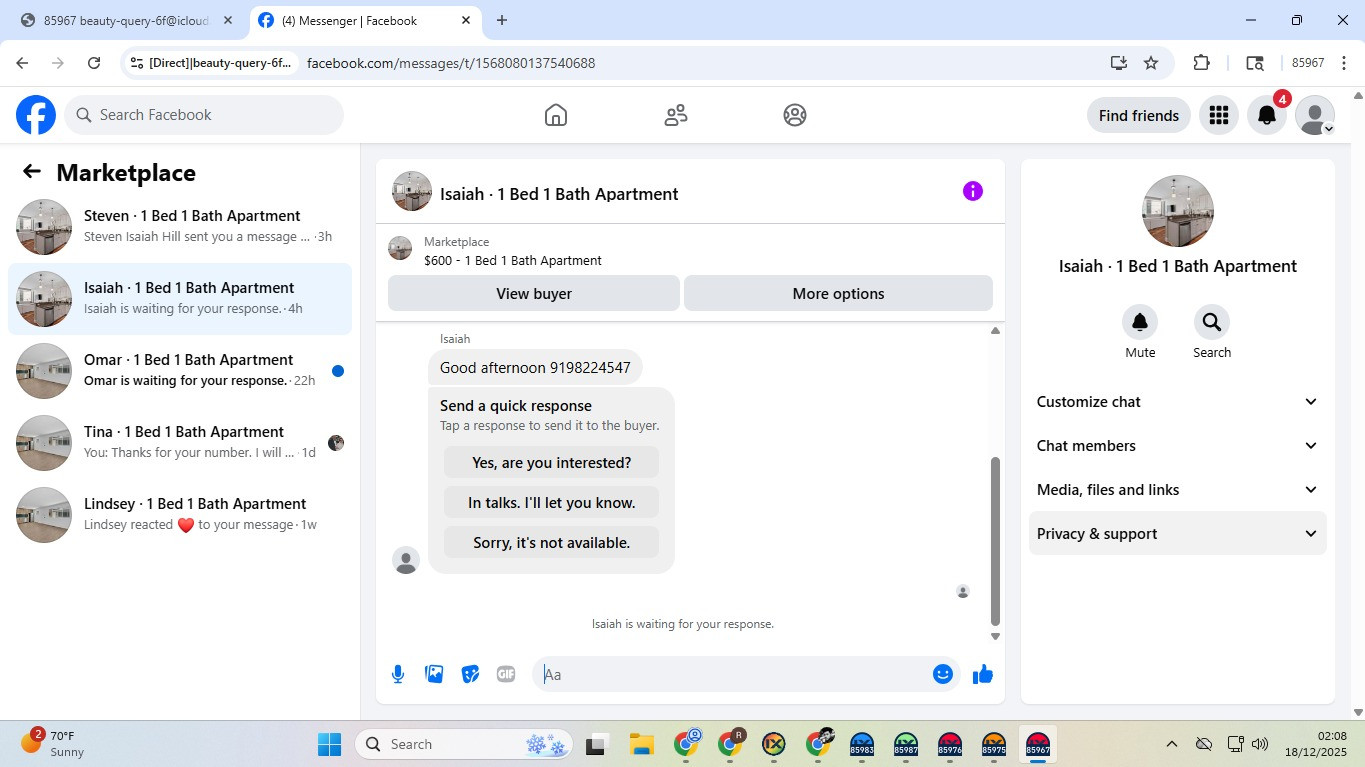Open Steven's 1 Bed 1 Bath conversation
The width and height of the screenshot is (1365, 767).
tap(180, 227)
